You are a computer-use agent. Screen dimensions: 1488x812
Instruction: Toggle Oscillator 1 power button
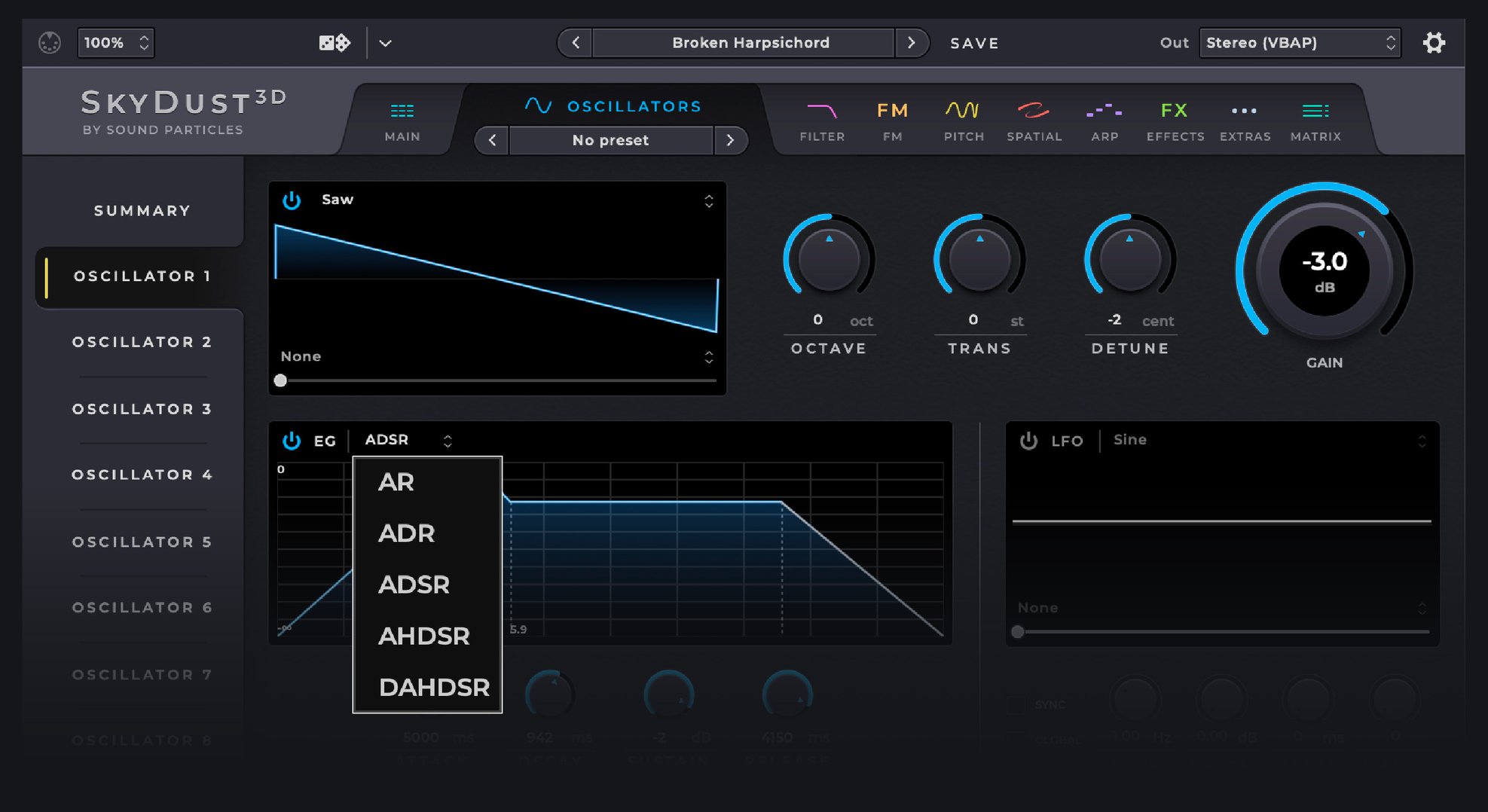coord(292,200)
